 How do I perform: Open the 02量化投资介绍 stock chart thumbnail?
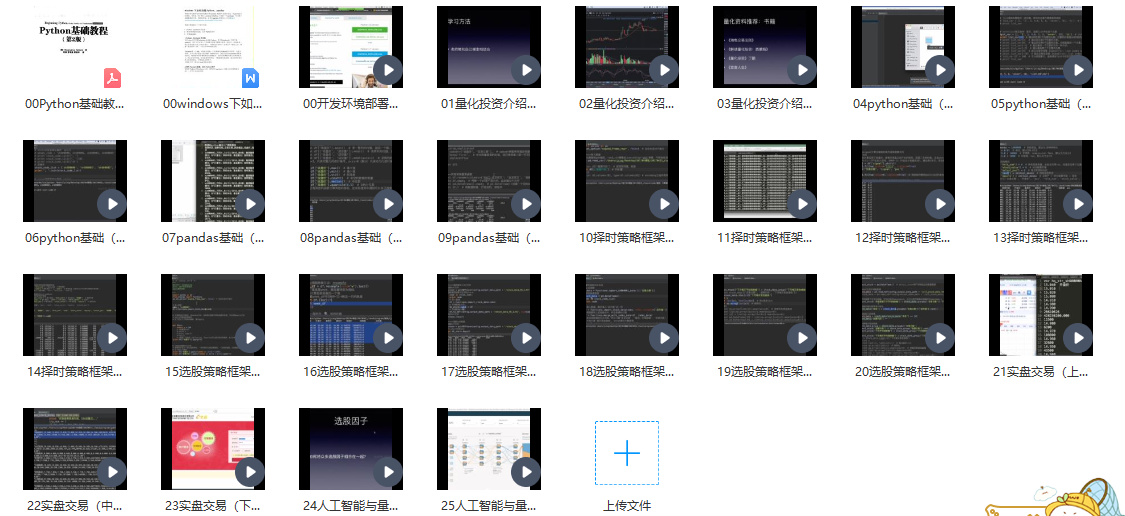[x=627, y=47]
